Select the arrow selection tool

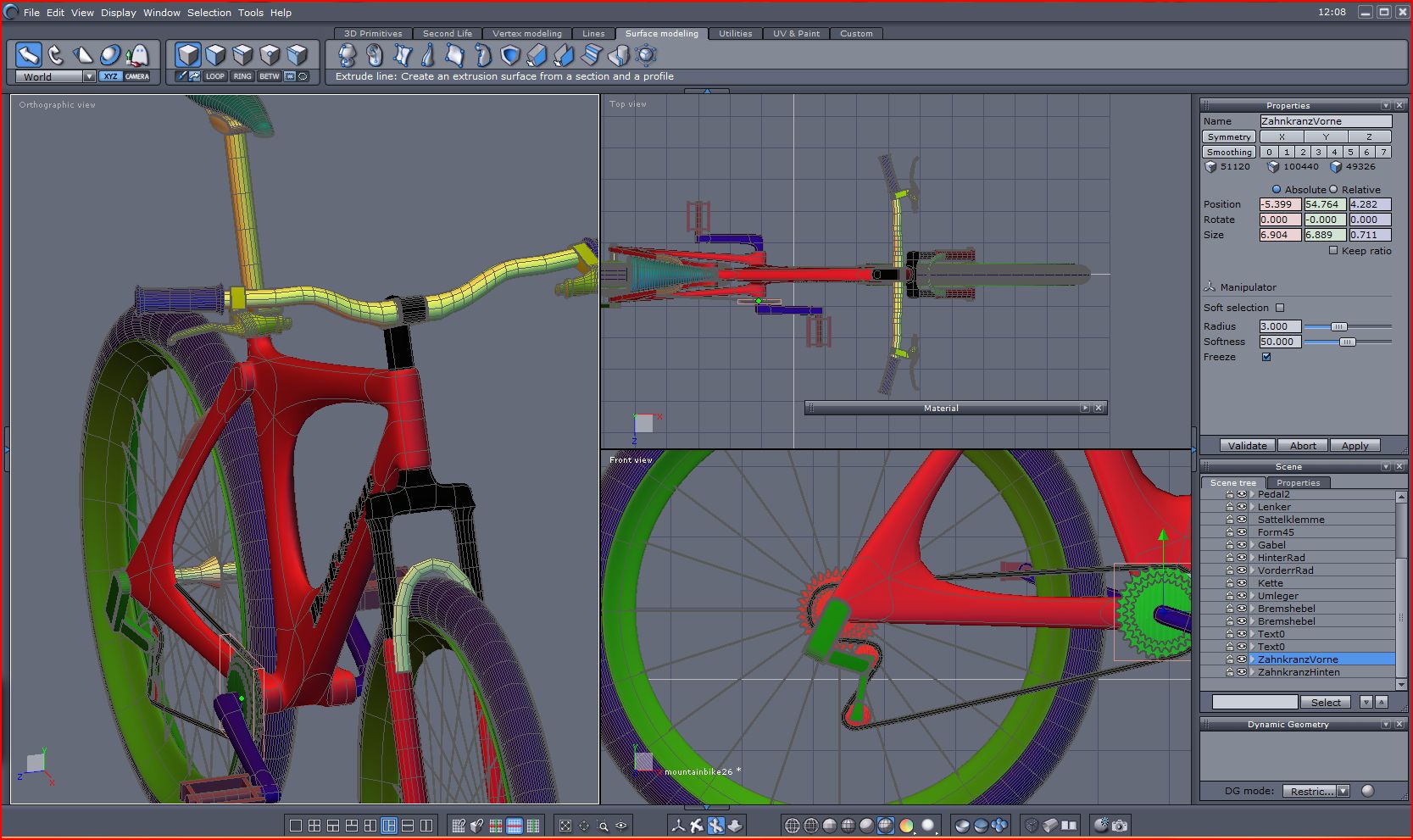point(29,55)
